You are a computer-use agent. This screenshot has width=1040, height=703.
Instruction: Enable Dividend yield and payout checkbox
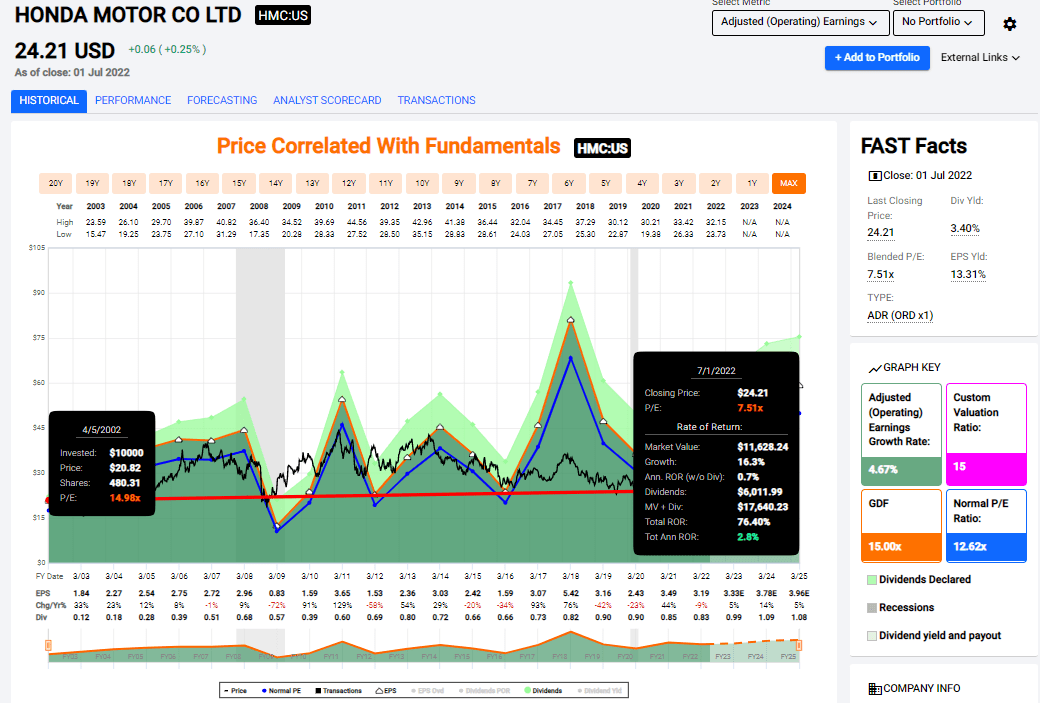(872, 635)
